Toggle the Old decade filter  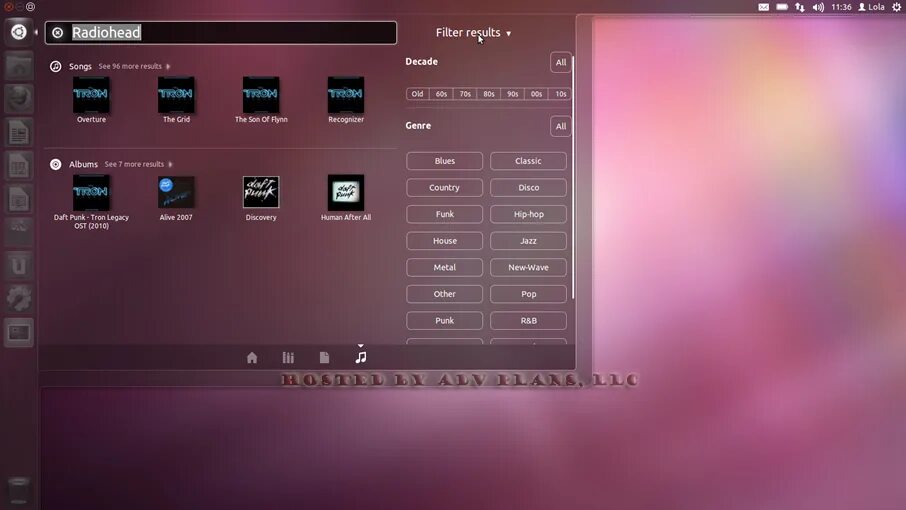click(417, 94)
